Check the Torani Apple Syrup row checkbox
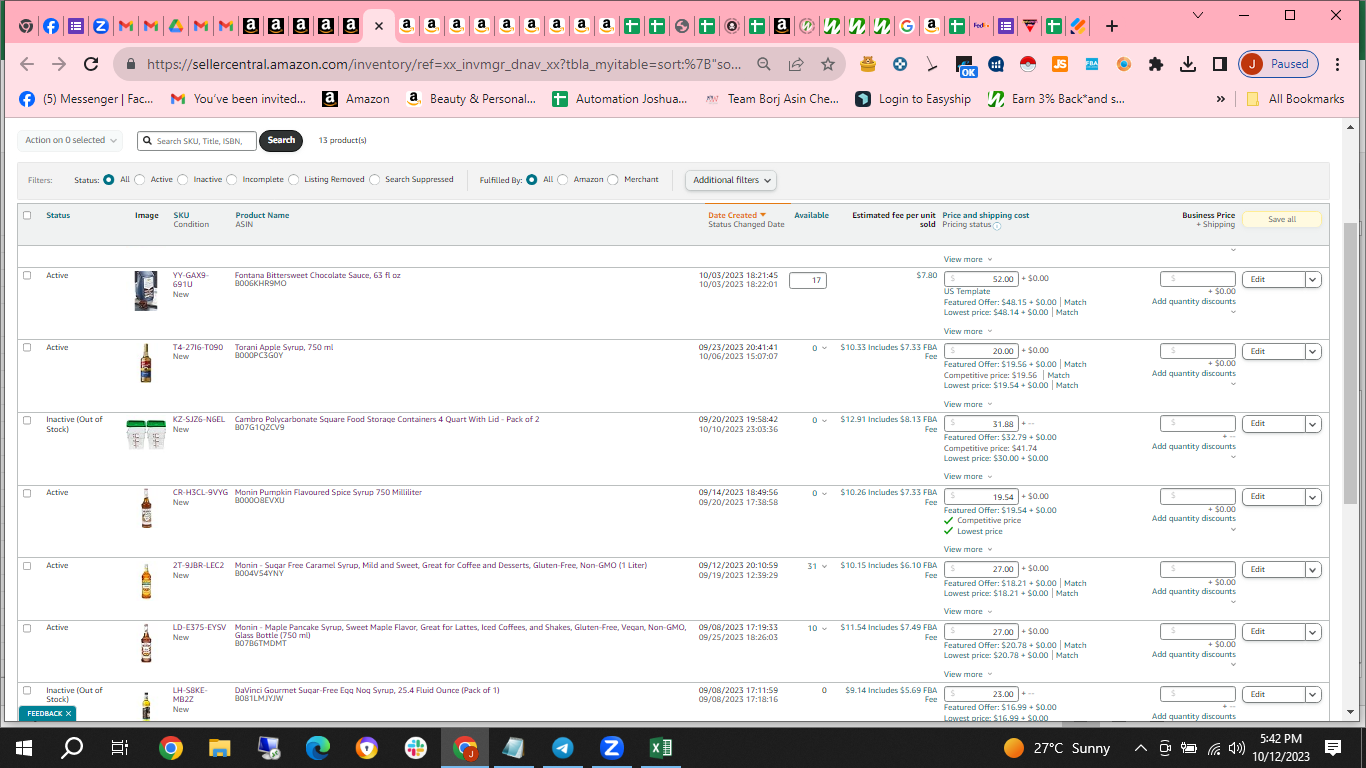This screenshot has height=768, width=1366. 27,347
